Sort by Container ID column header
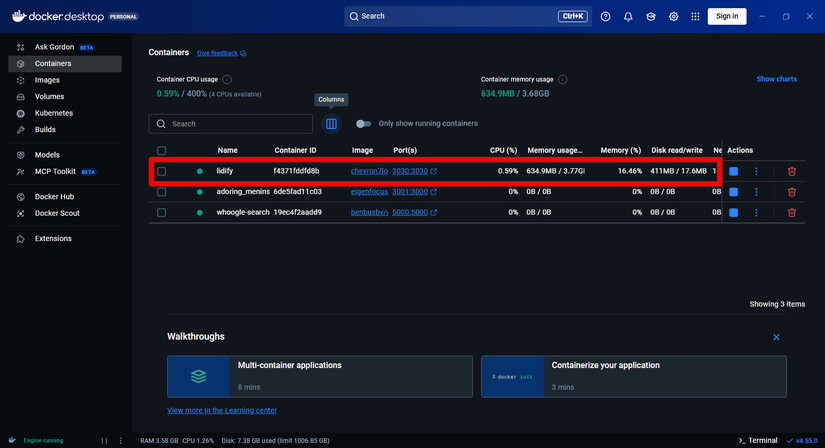825x448 pixels. [x=295, y=151]
